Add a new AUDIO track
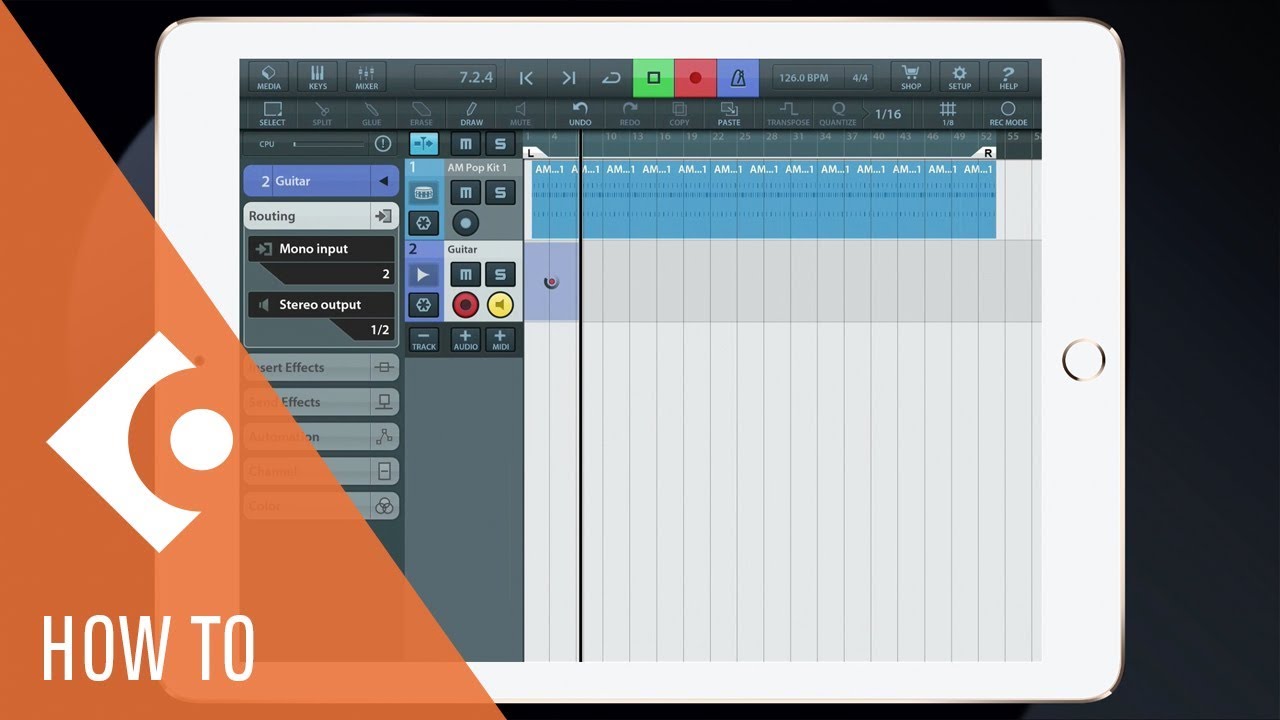 click(465, 340)
